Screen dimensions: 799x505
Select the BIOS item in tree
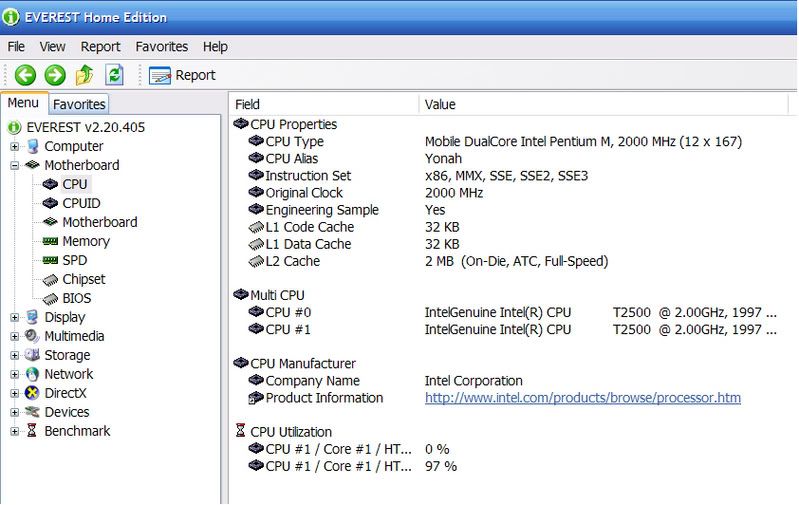coord(76,298)
